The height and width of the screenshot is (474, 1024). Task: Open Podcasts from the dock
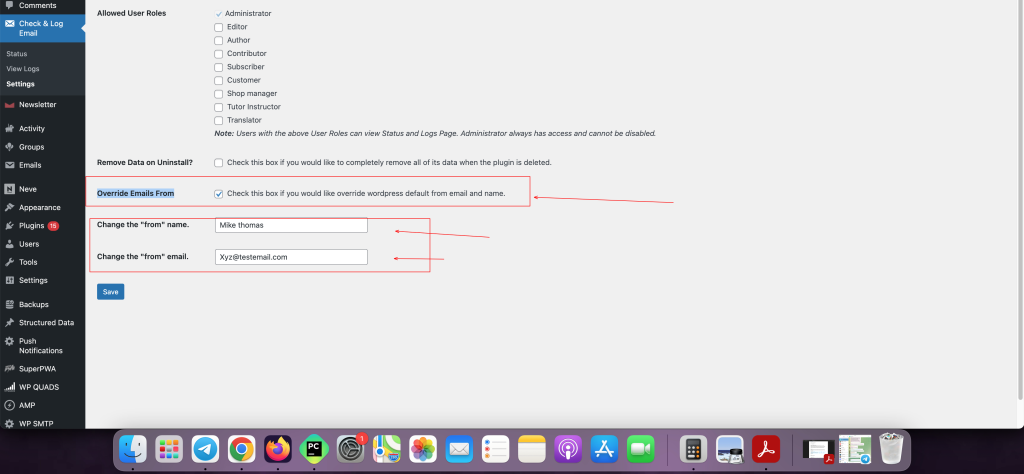(568, 449)
